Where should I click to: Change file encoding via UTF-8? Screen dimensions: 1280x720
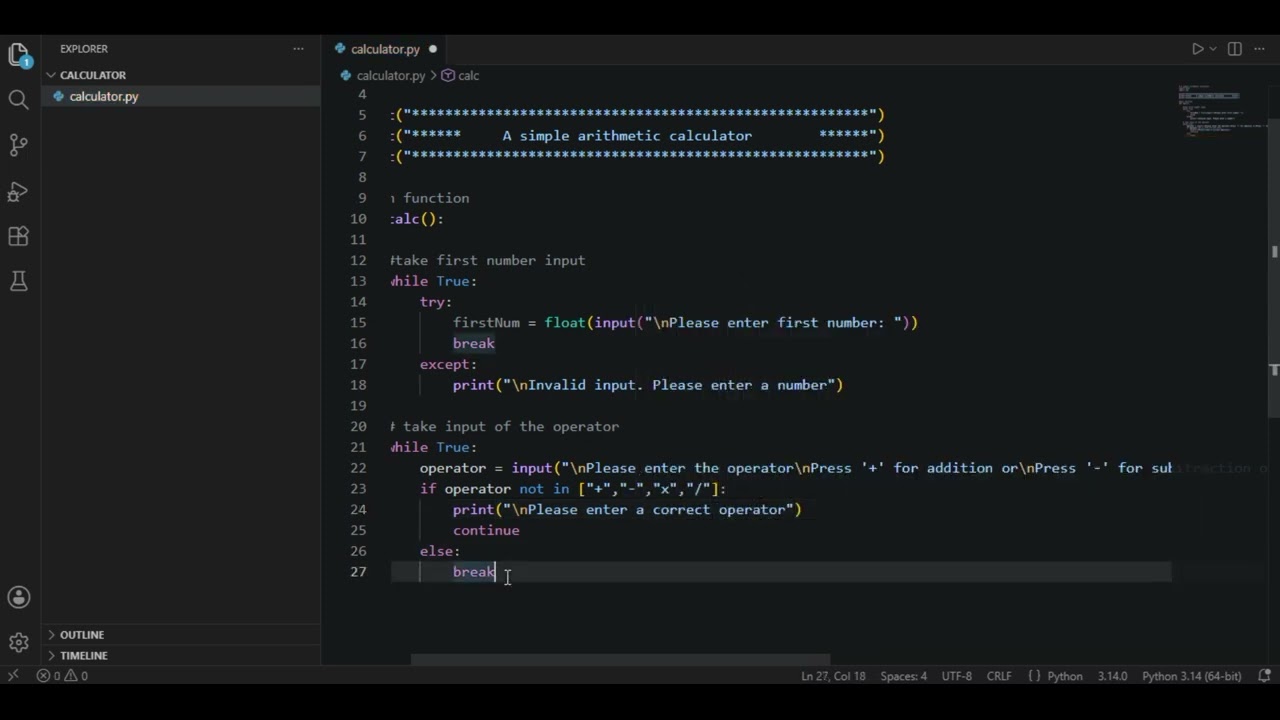[x=956, y=676]
